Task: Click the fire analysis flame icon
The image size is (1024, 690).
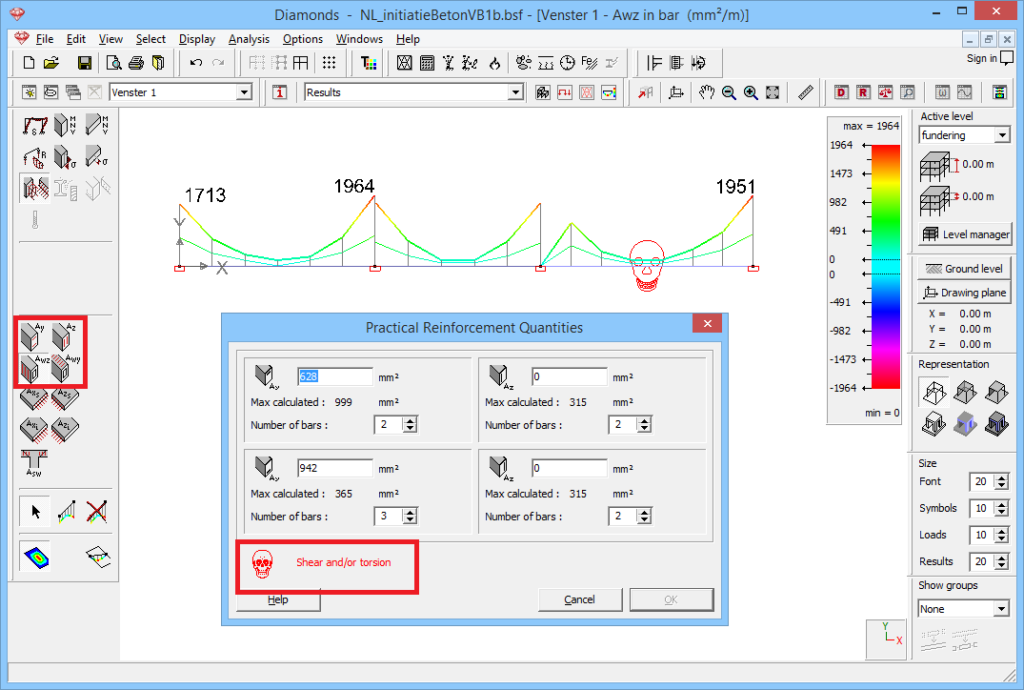Action: [x=494, y=63]
